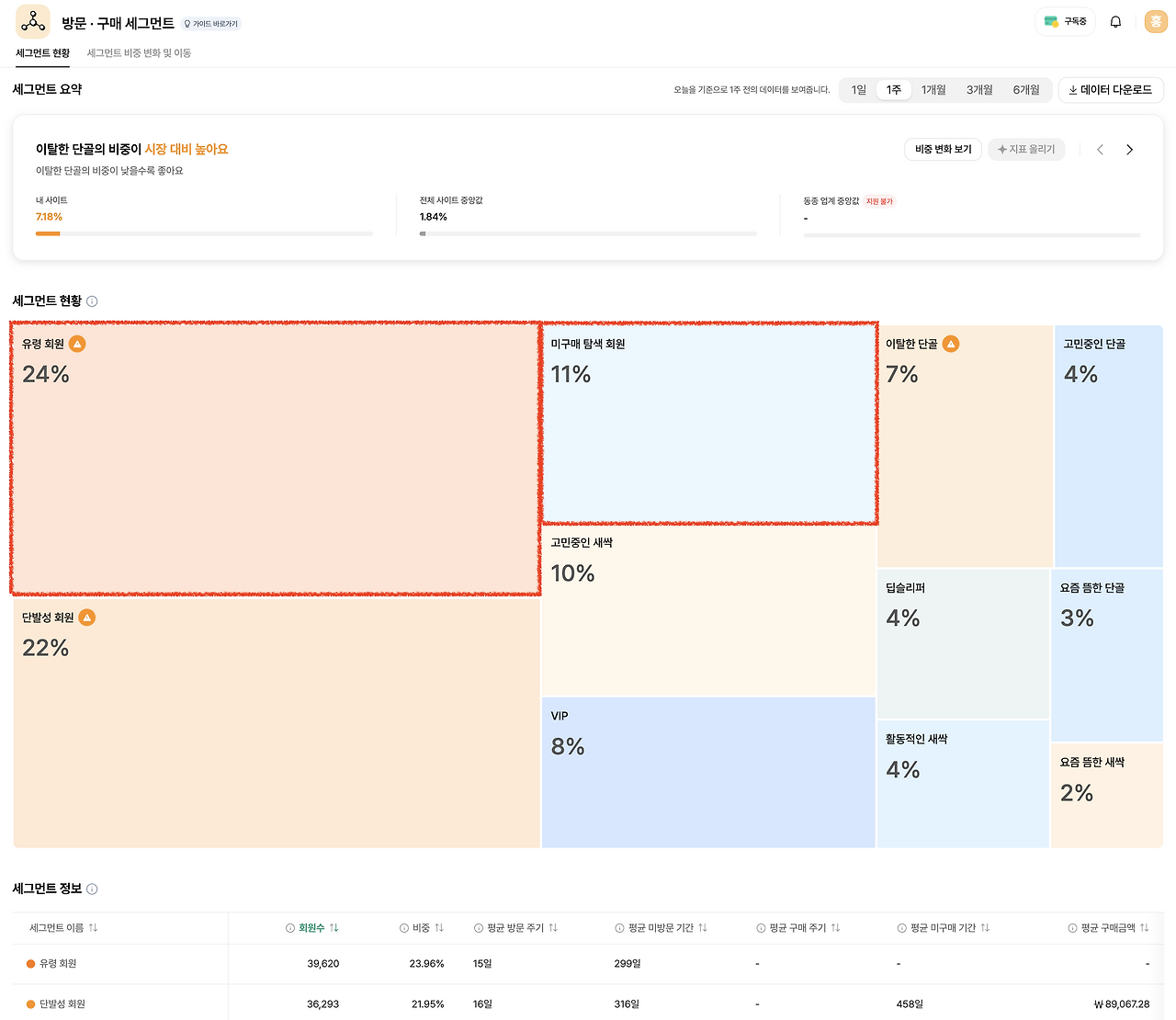Click the 평균 구매 주기 info icon
The height and width of the screenshot is (1020, 1176).
click(x=761, y=928)
